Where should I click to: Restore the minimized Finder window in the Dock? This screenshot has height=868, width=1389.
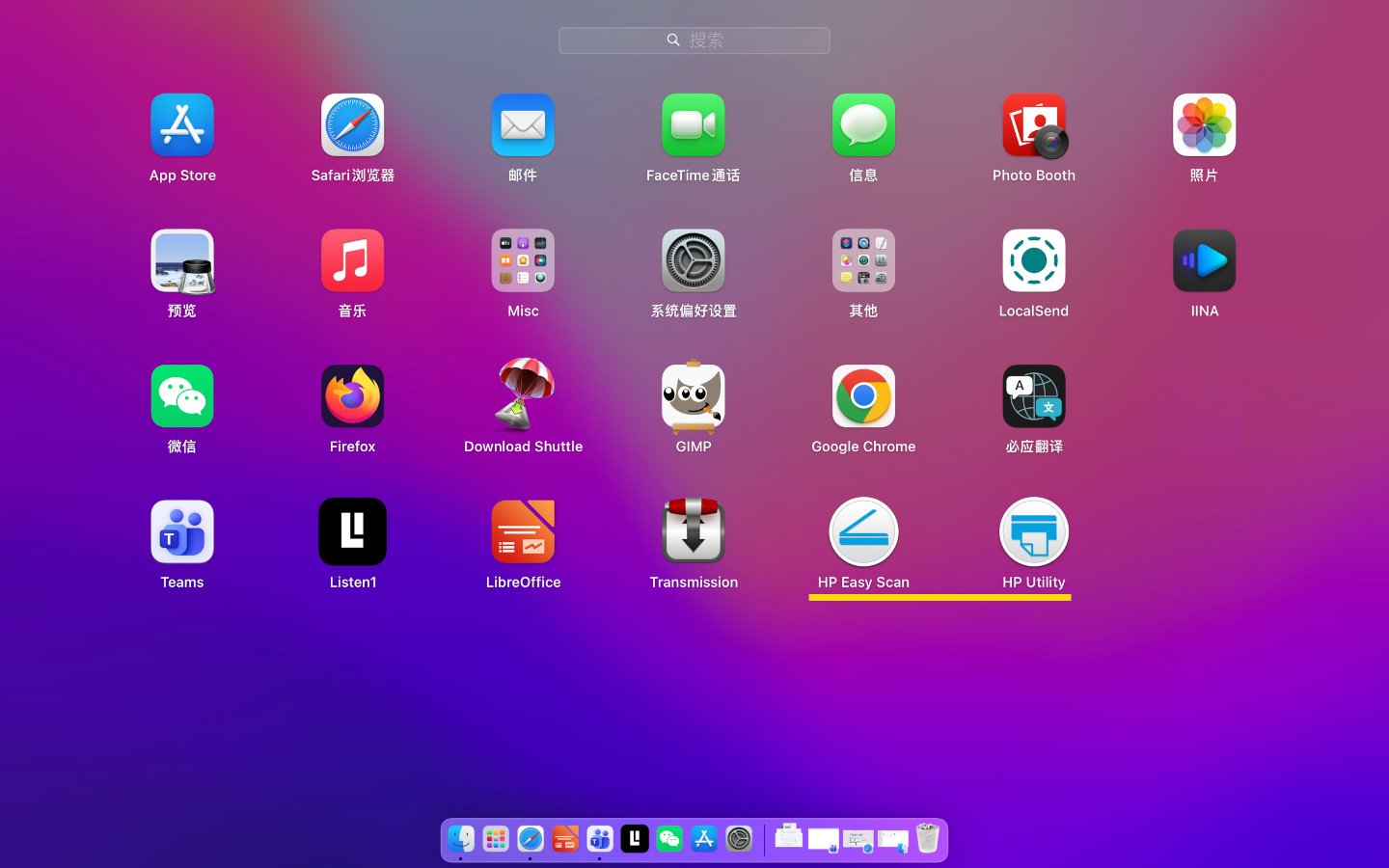pyautogui.click(x=893, y=840)
